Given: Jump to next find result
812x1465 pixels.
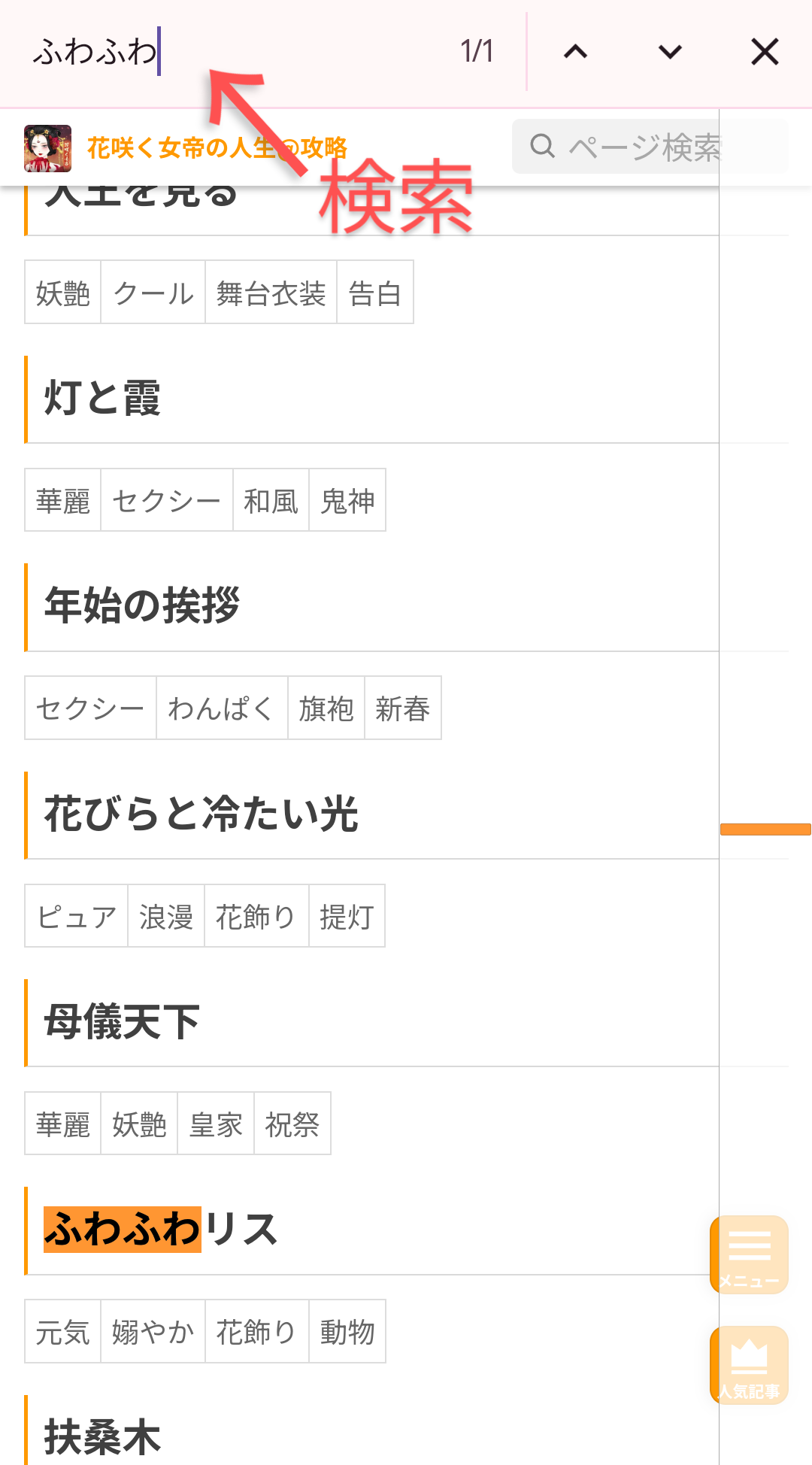Looking at the screenshot, I should [x=670, y=52].
